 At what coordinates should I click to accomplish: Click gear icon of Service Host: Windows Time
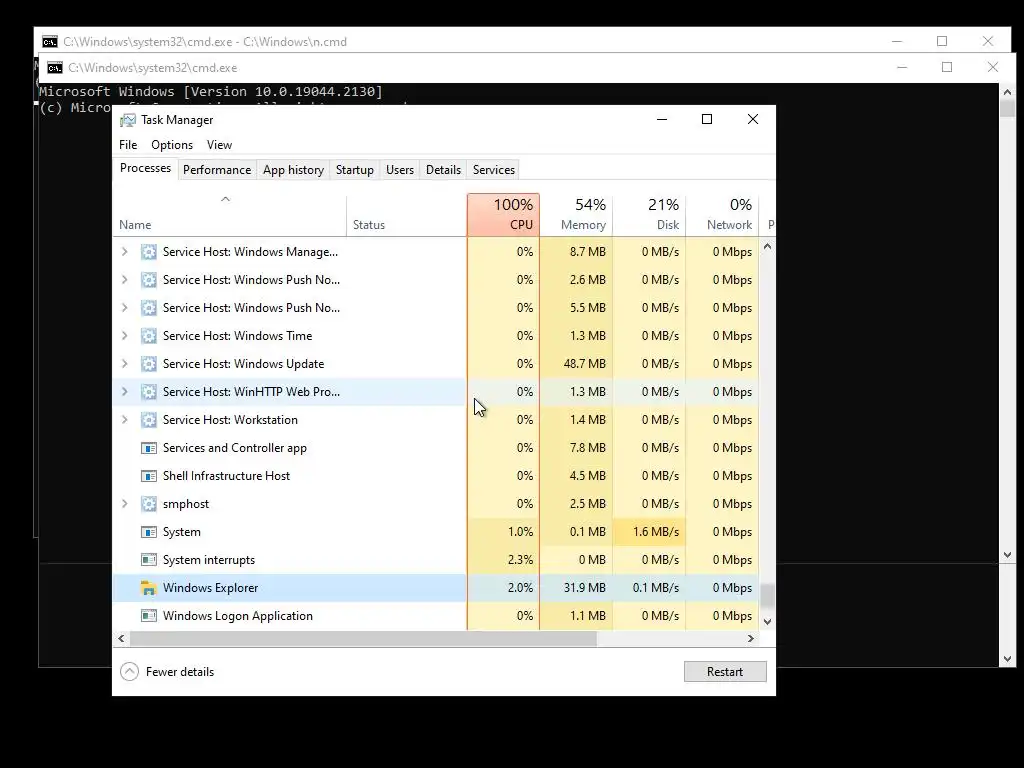[x=149, y=336]
